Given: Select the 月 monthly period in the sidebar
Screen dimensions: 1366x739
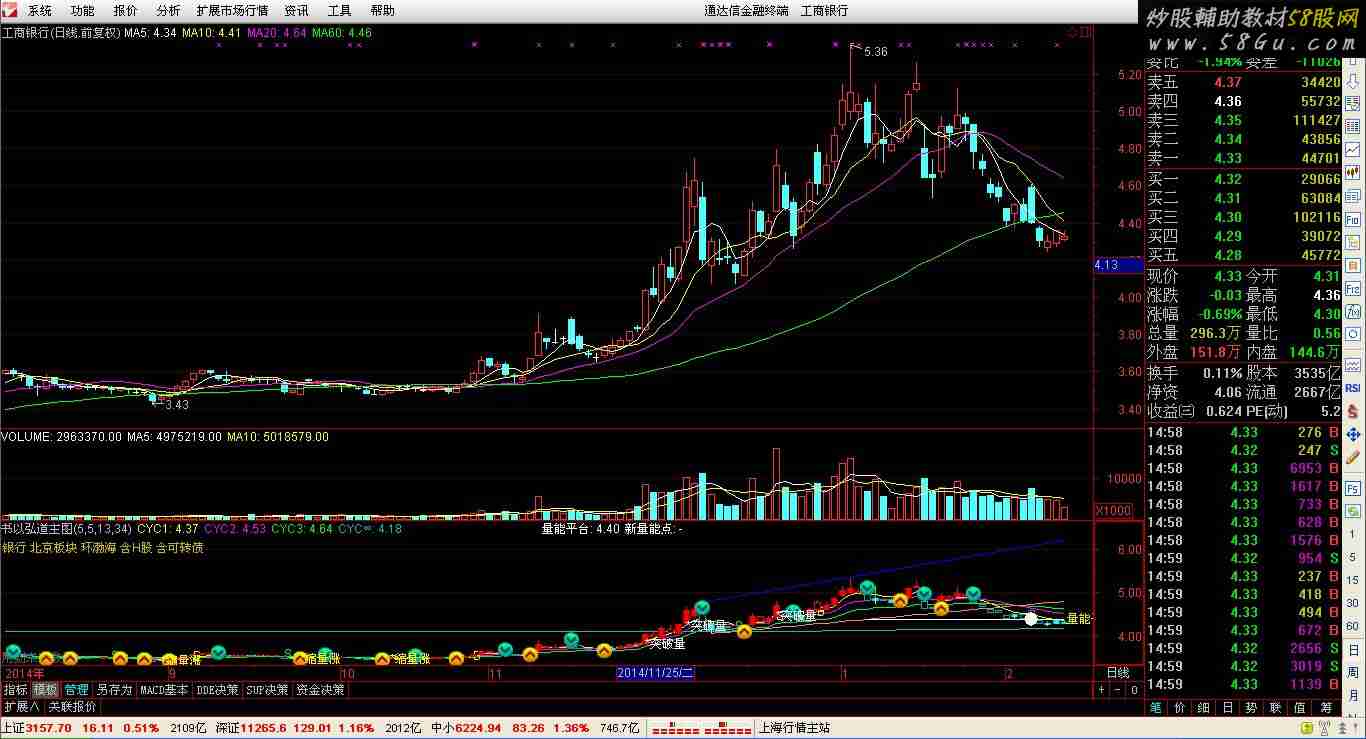Looking at the screenshot, I should pos(1353,695).
